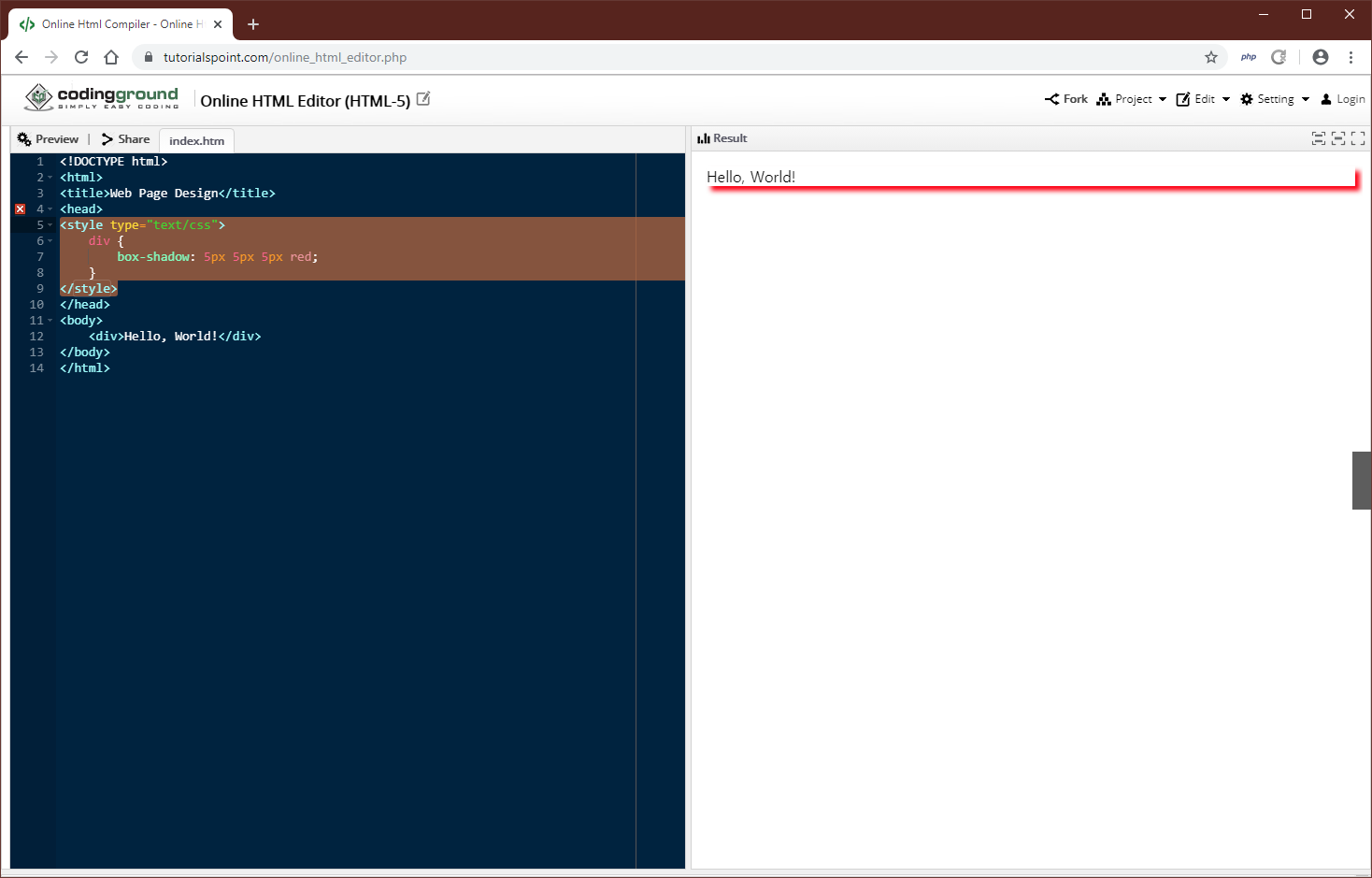Open the Setting dropdown menu

point(1275,99)
